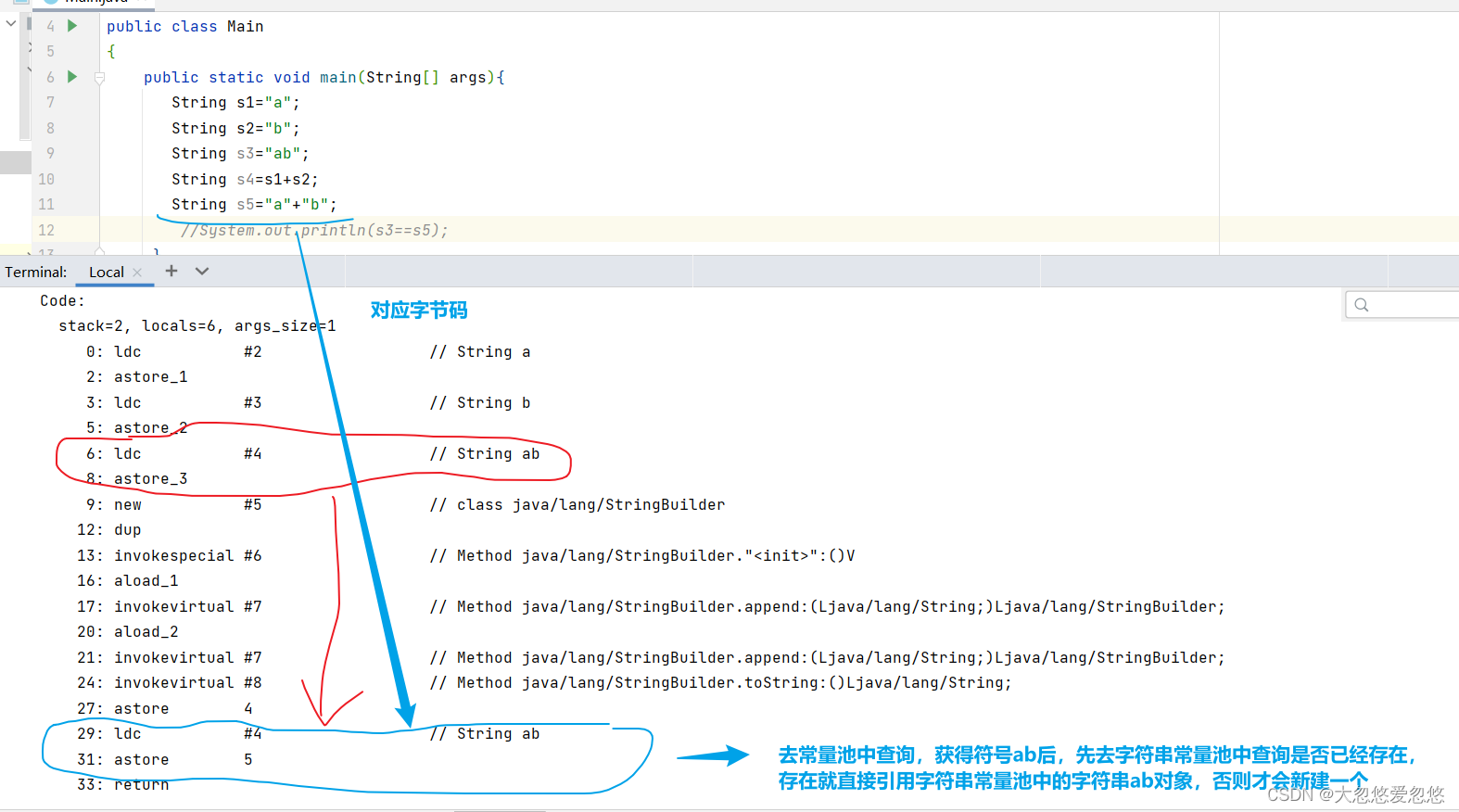
Task: Click the bytecode line 16: aload_1
Action: tap(128, 580)
